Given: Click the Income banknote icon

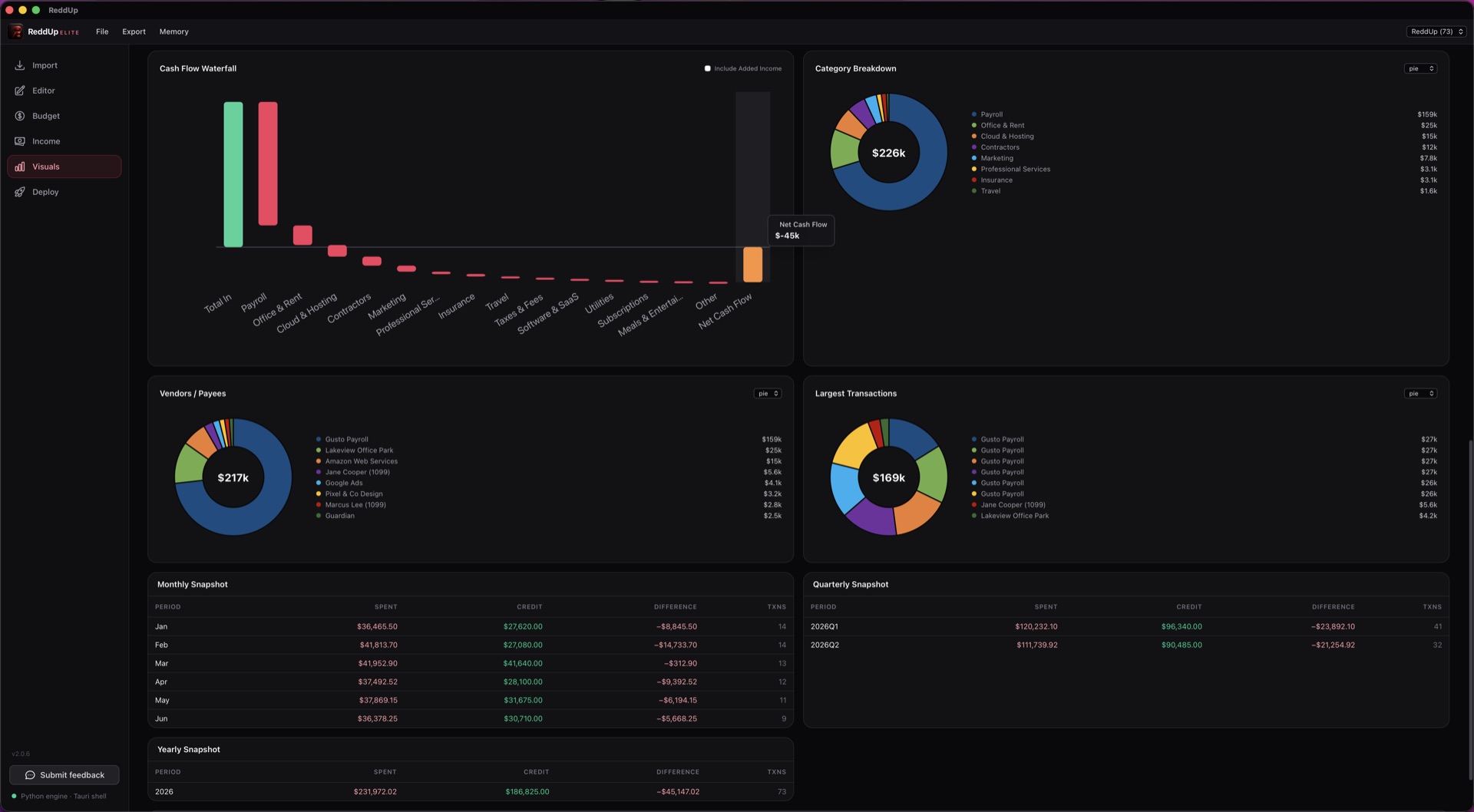Looking at the screenshot, I should click(20, 141).
